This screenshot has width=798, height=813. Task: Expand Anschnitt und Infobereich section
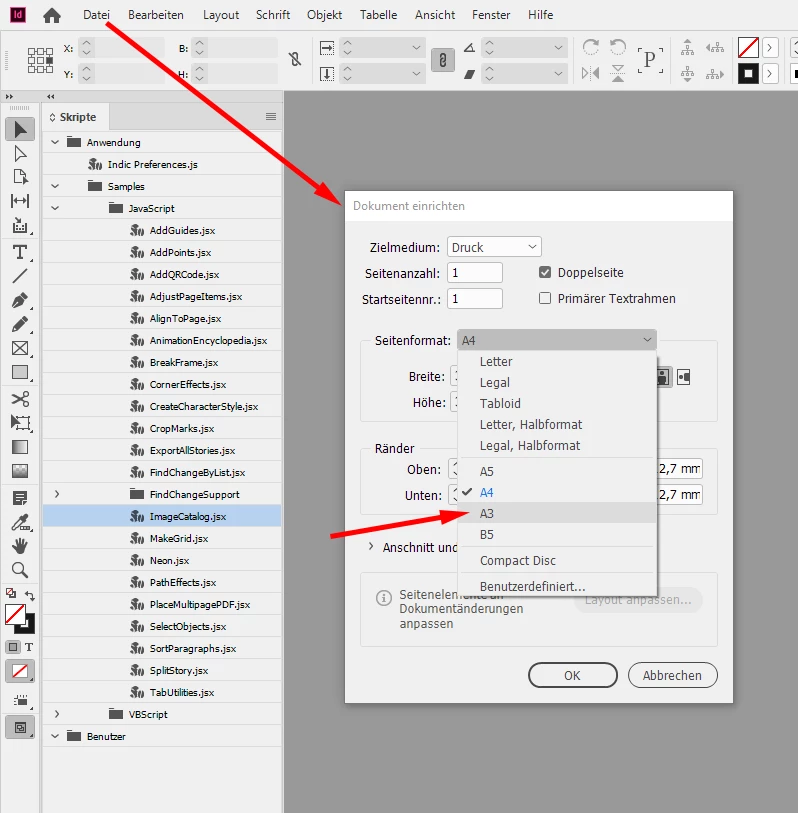371,546
